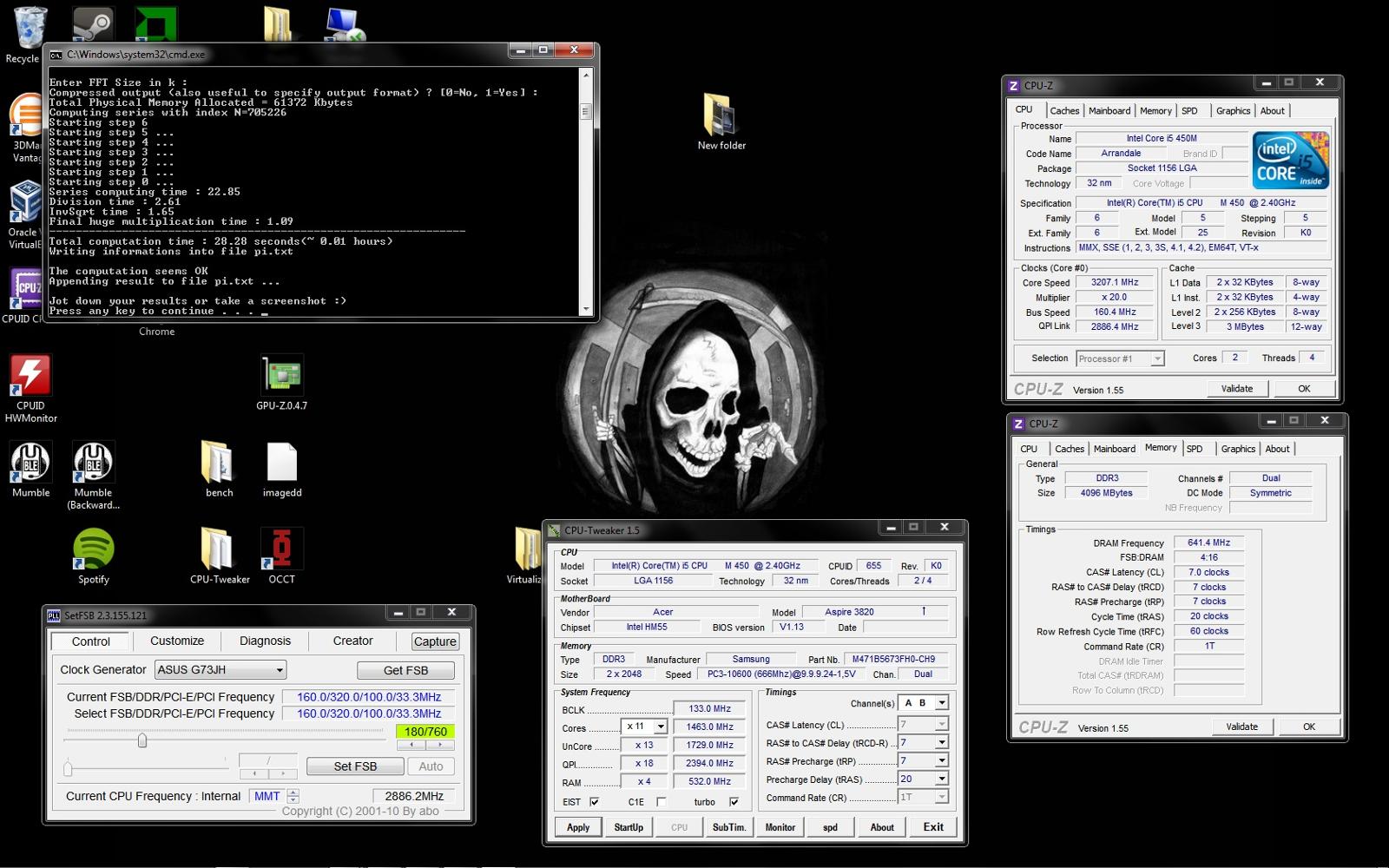Click the CPU-Tweaker title bar icon
The image size is (1389, 868).
[x=554, y=530]
